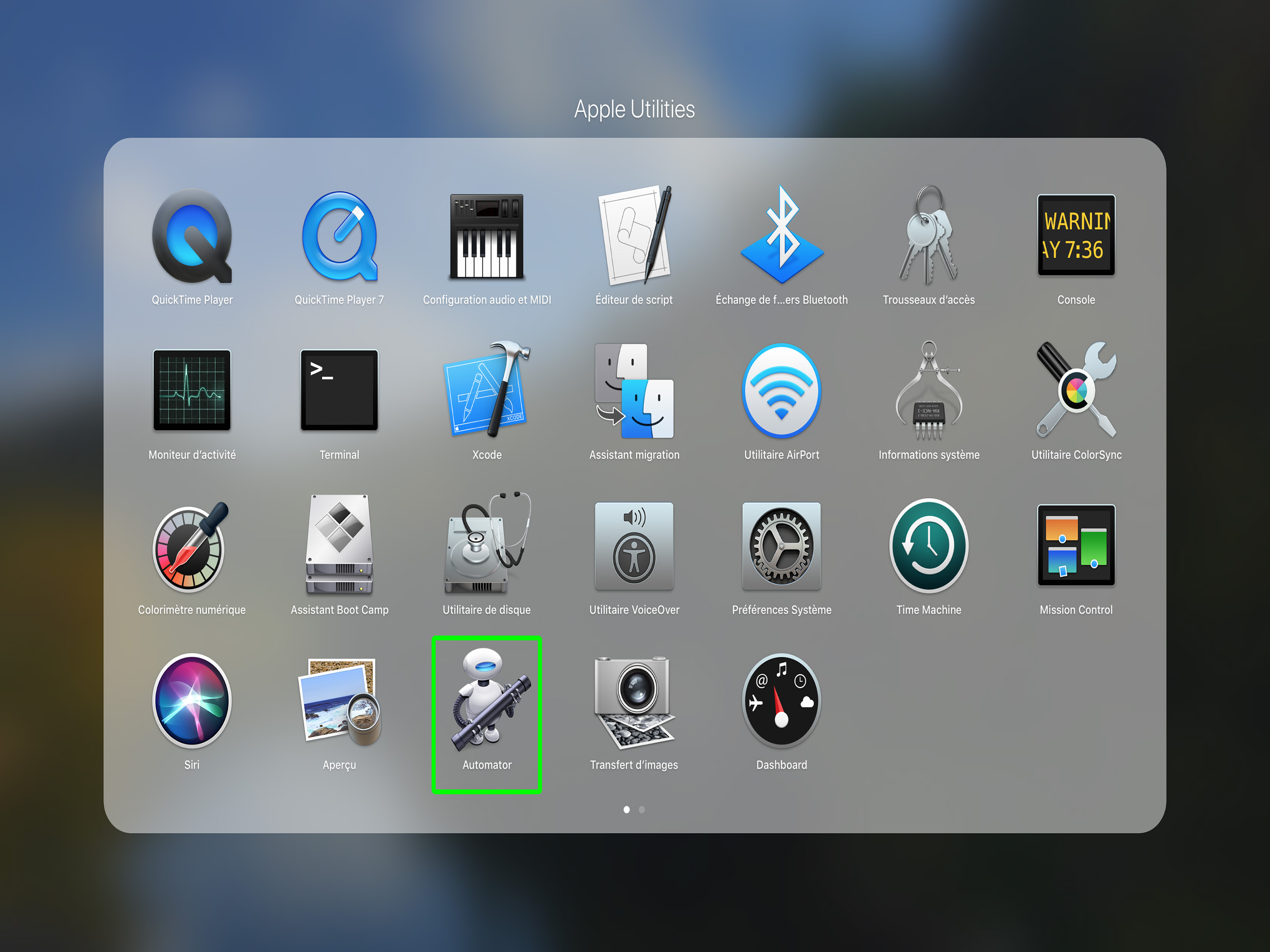Launch Éditeur de script
This screenshot has width=1270, height=952.
[x=634, y=235]
